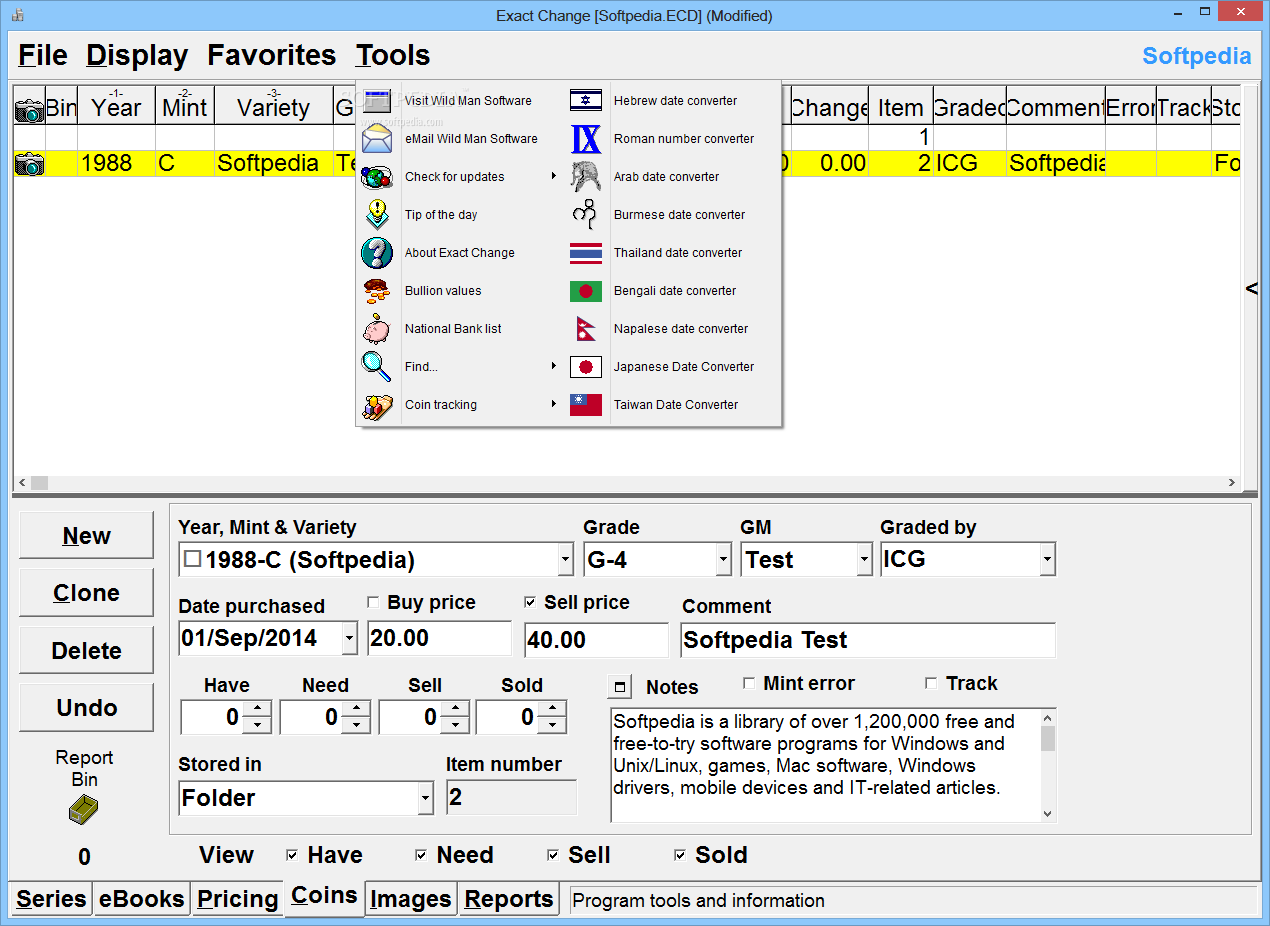Check the box beside 1988-C (Softpedia)
The width and height of the screenshot is (1270, 926).
pos(192,560)
